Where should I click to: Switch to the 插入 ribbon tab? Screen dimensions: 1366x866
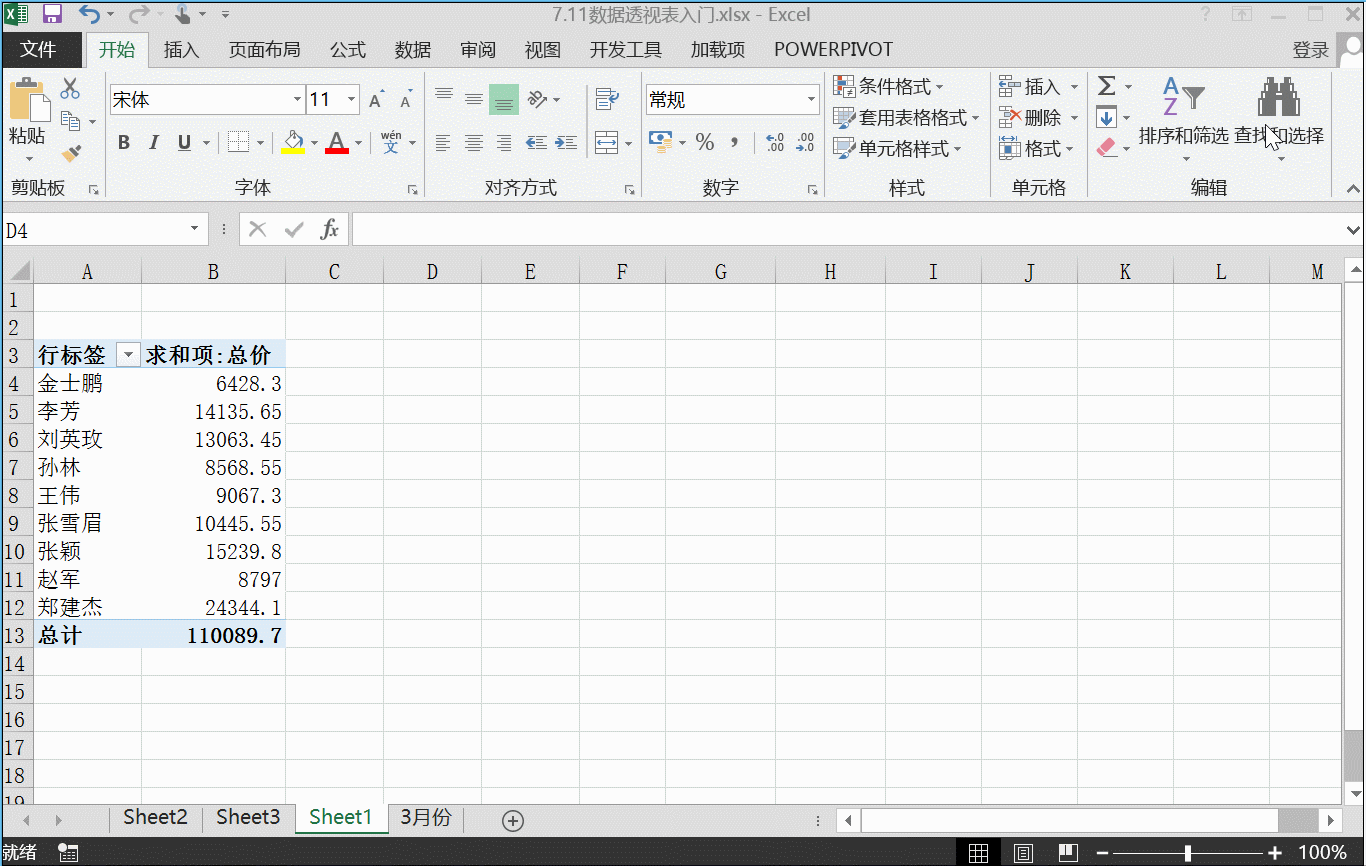pyautogui.click(x=181, y=49)
